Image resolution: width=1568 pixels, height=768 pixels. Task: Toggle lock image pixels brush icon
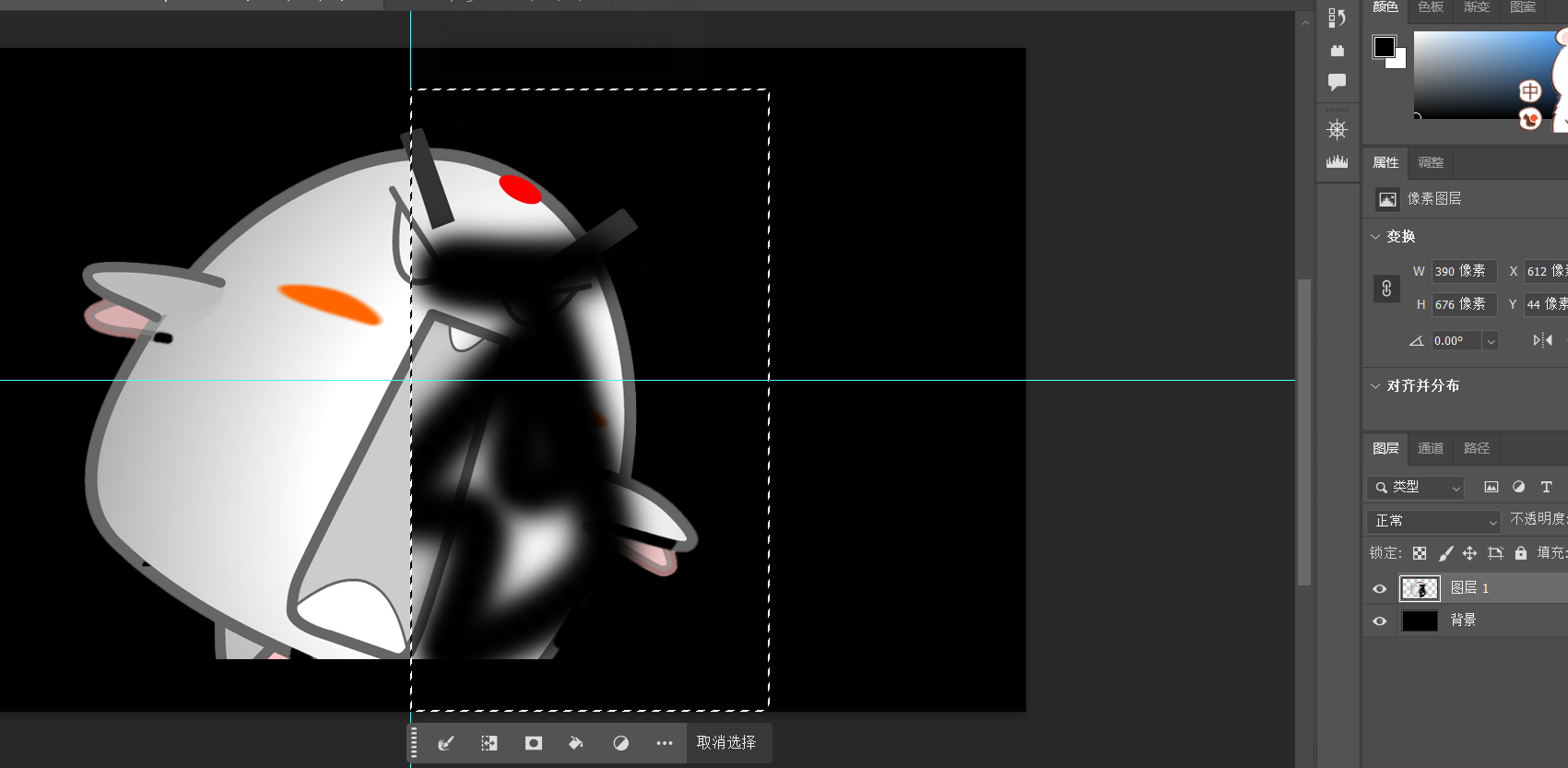(1445, 553)
